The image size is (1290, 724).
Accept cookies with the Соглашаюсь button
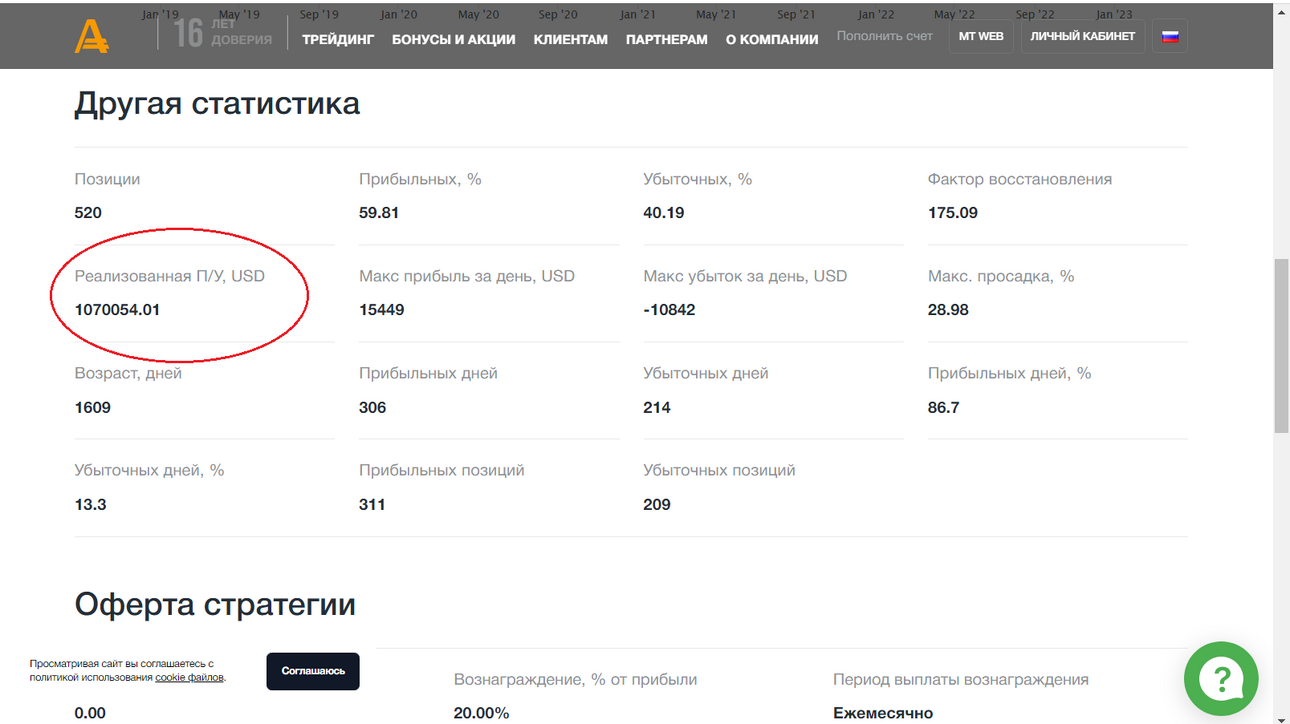(313, 671)
